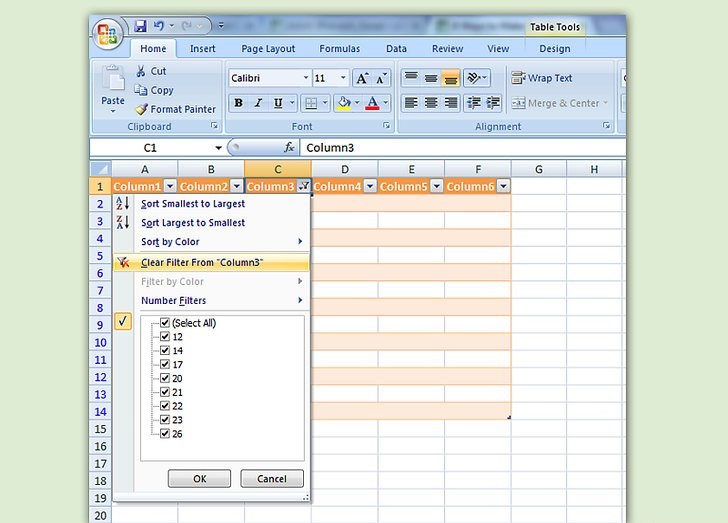This screenshot has width=728, height=523.
Task: Open the Clipboard dialog launcher
Action: coord(214,125)
